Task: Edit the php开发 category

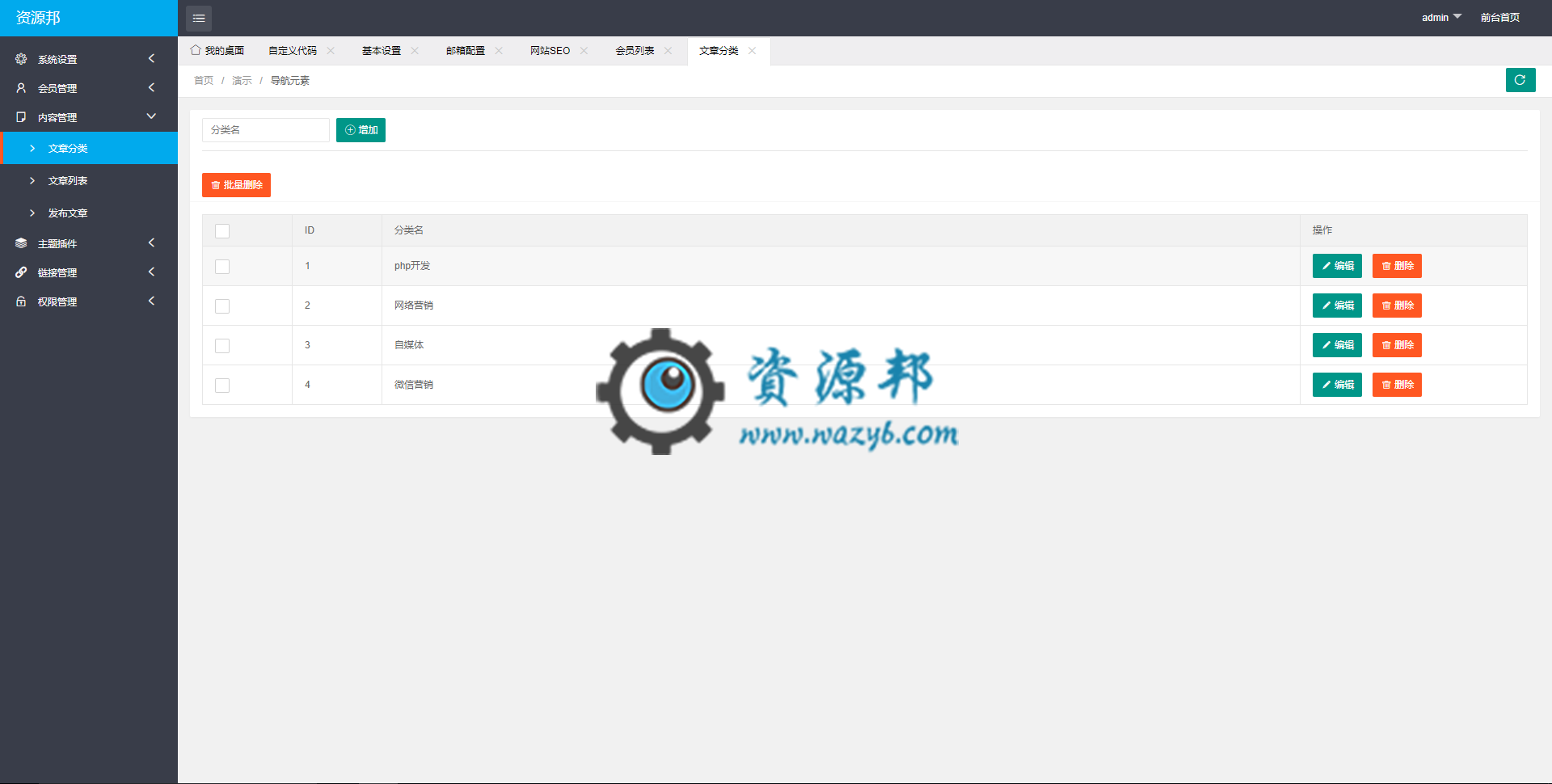Action: pos(1337,266)
